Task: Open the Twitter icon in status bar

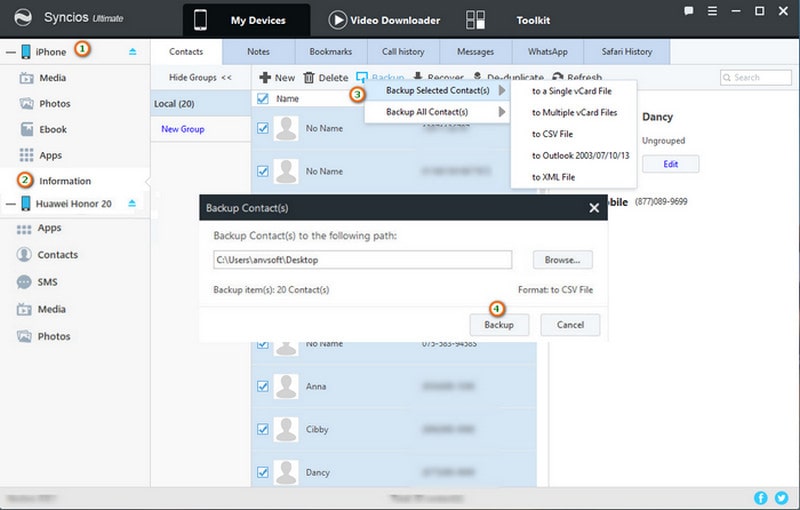Action: [x=781, y=498]
